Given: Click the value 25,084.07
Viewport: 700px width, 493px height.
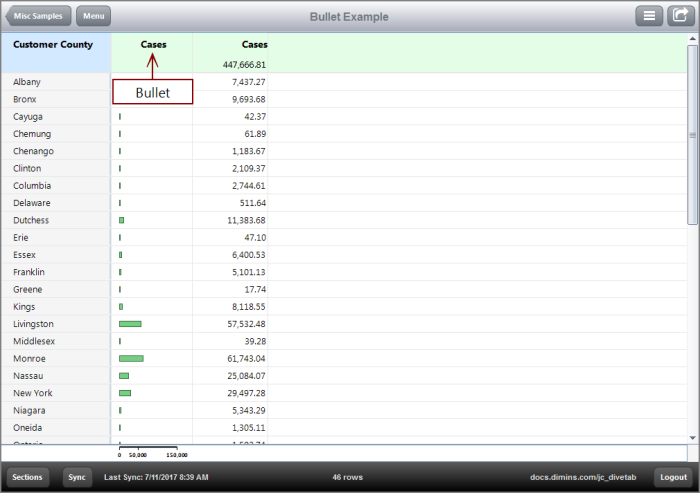Looking at the screenshot, I should pyautogui.click(x=246, y=376).
